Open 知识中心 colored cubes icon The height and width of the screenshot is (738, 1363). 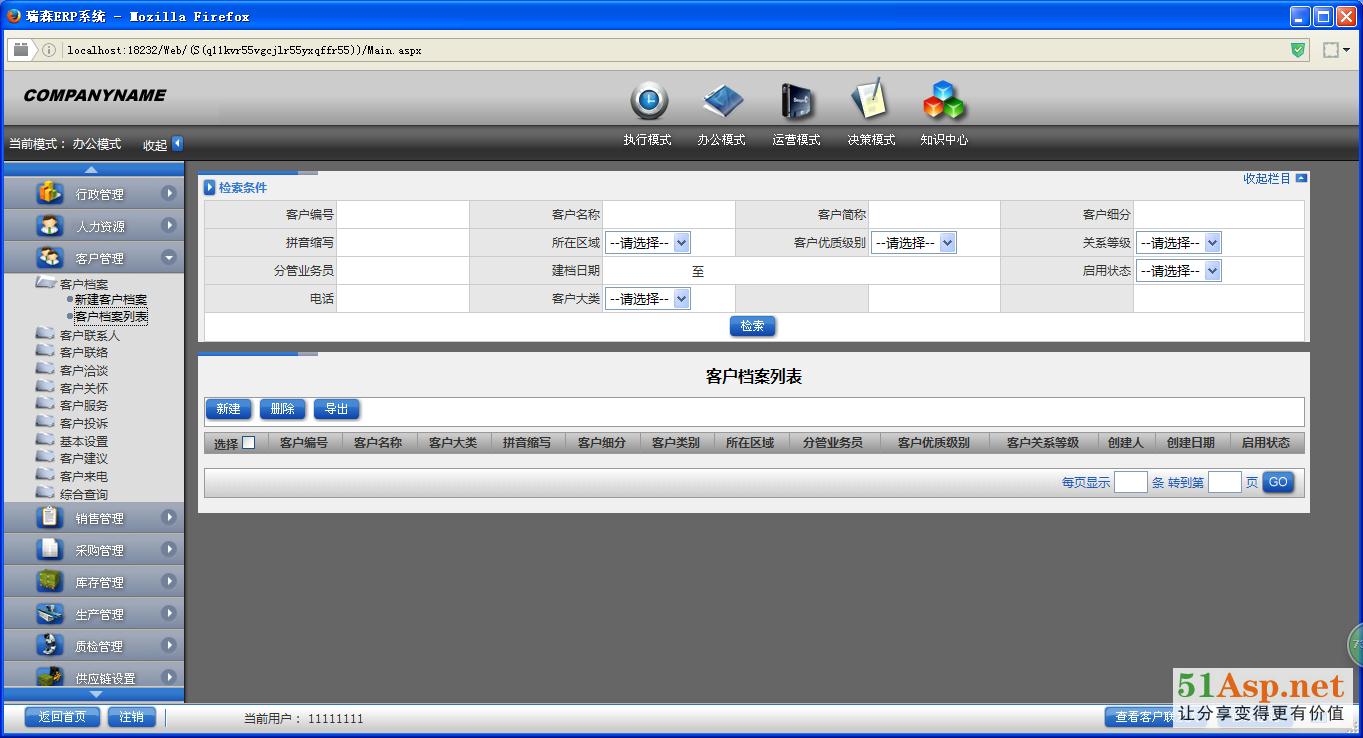pyautogui.click(x=943, y=101)
